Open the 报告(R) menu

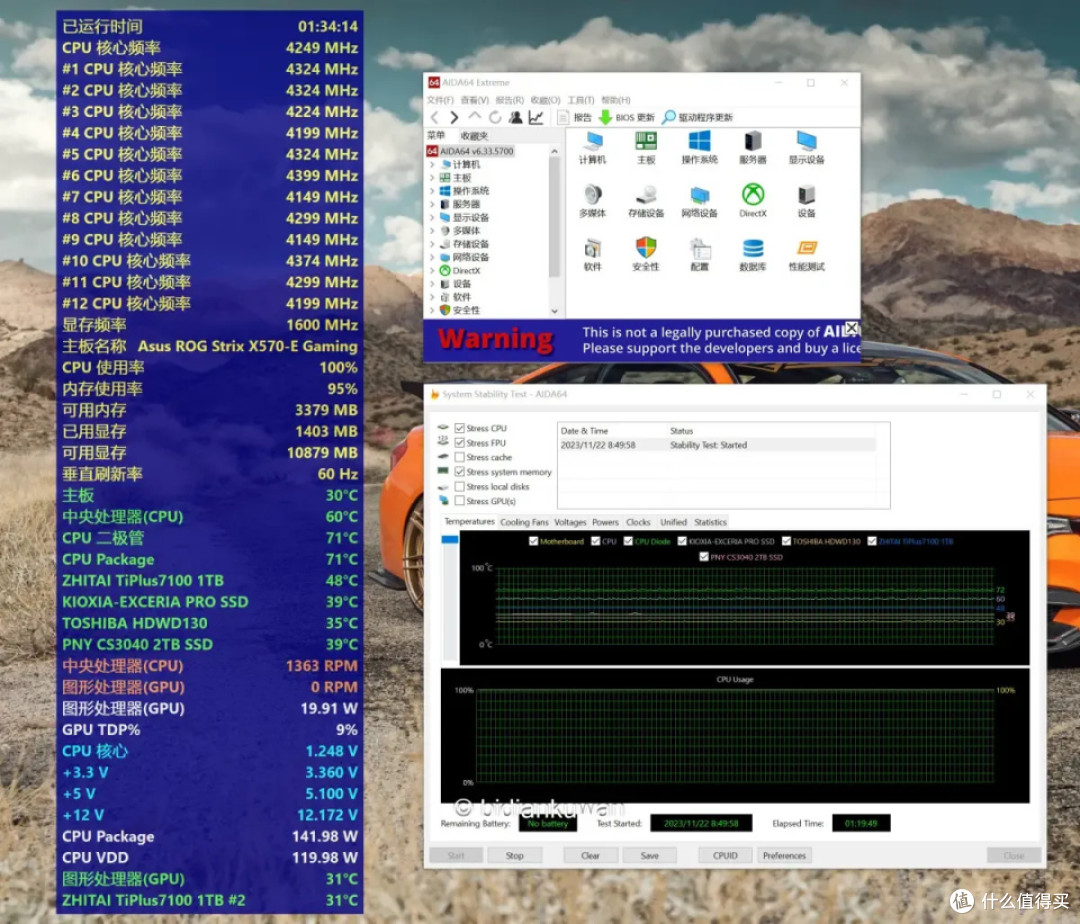tap(510, 101)
